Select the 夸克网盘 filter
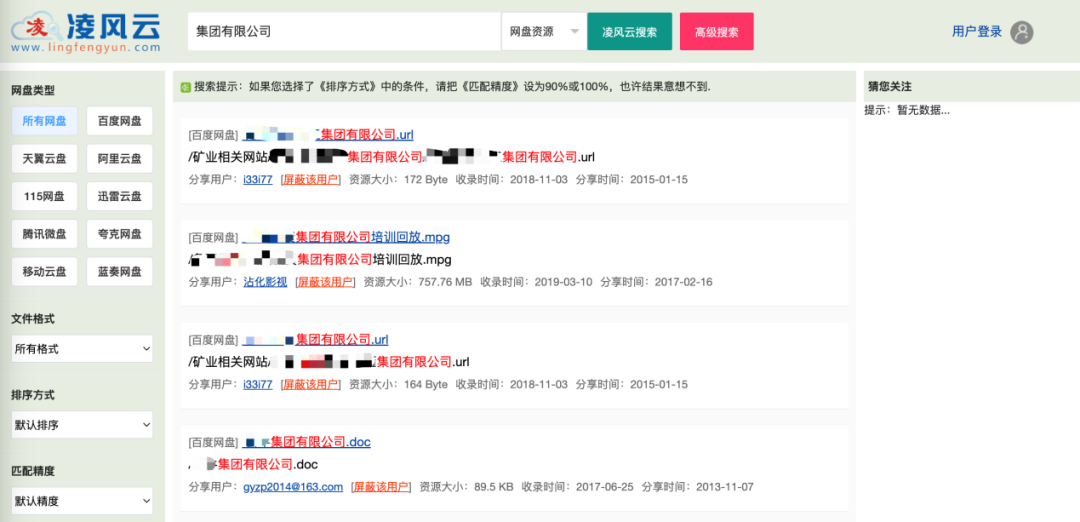 coord(120,234)
